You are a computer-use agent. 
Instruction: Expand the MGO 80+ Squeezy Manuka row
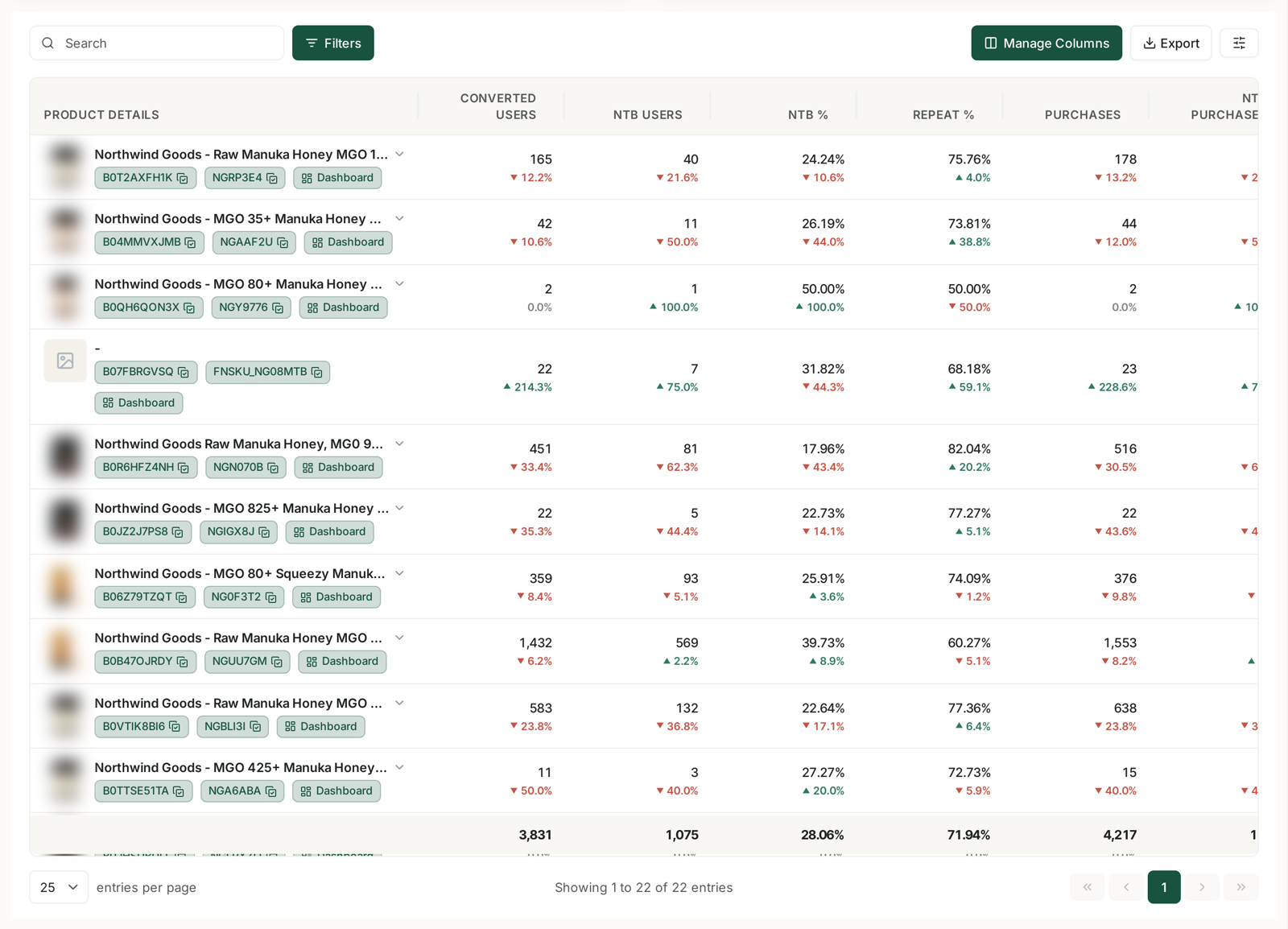(x=399, y=573)
